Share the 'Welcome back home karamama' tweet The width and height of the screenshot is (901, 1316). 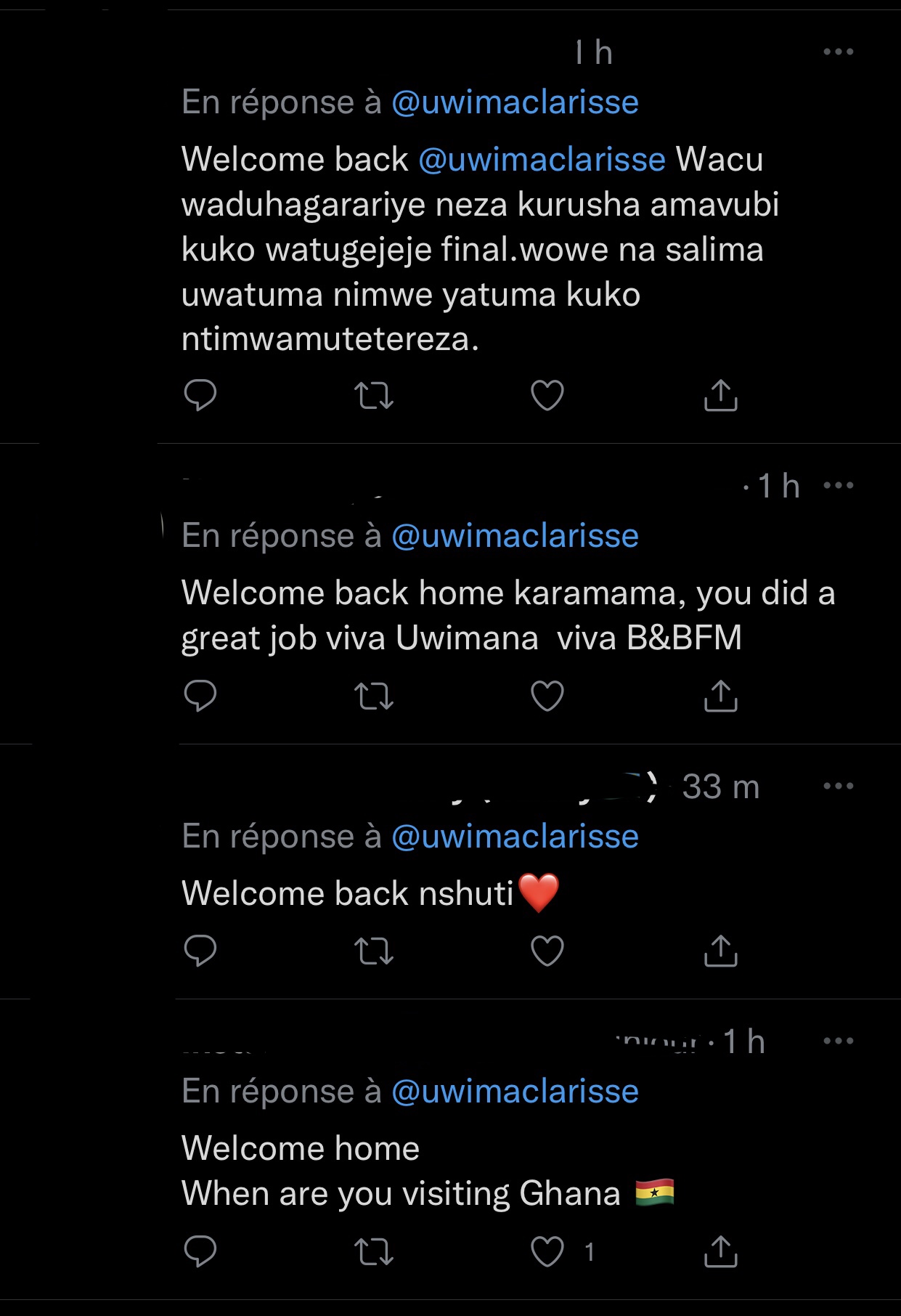(720, 696)
